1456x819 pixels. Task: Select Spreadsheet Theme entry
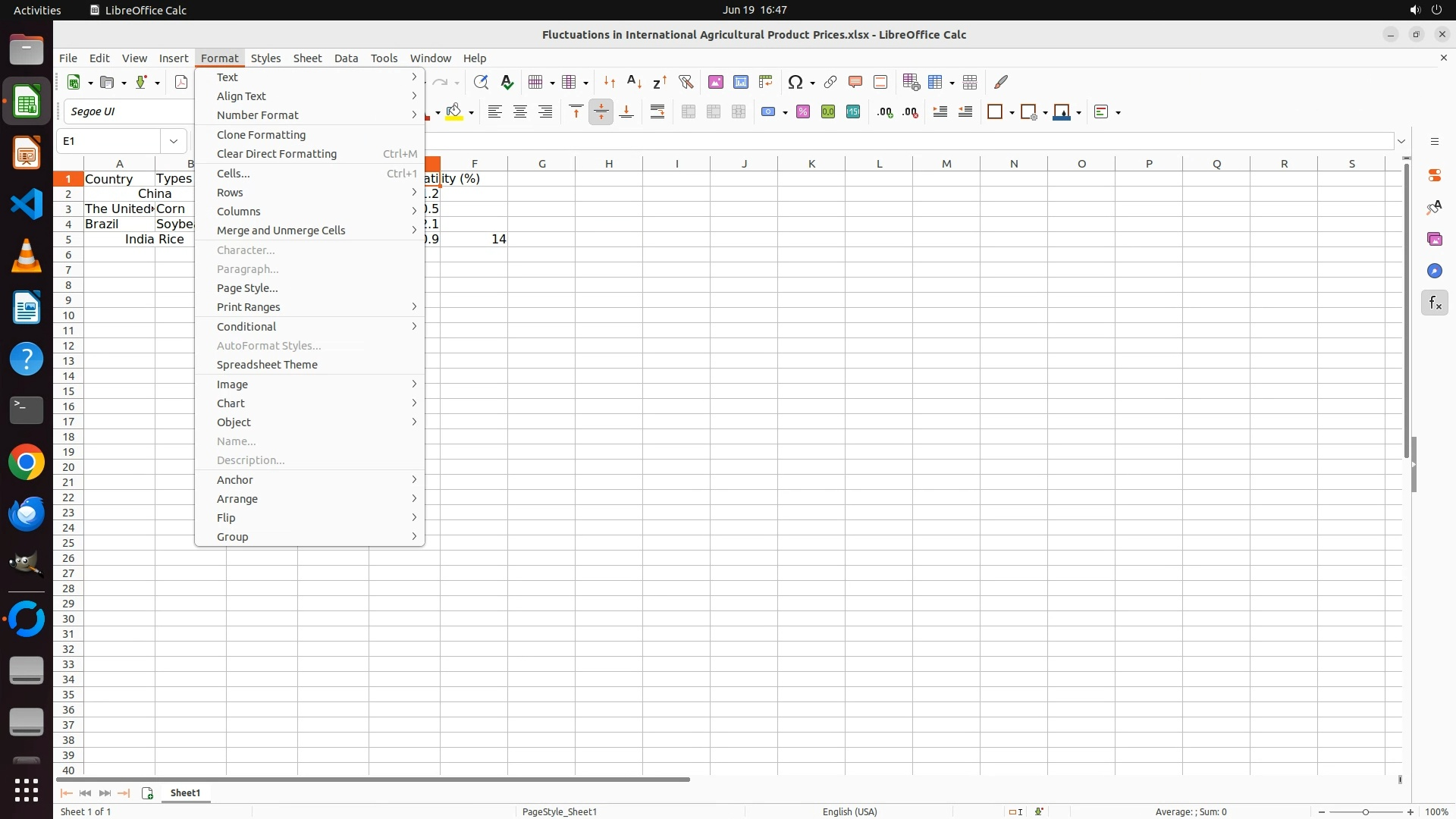267,365
